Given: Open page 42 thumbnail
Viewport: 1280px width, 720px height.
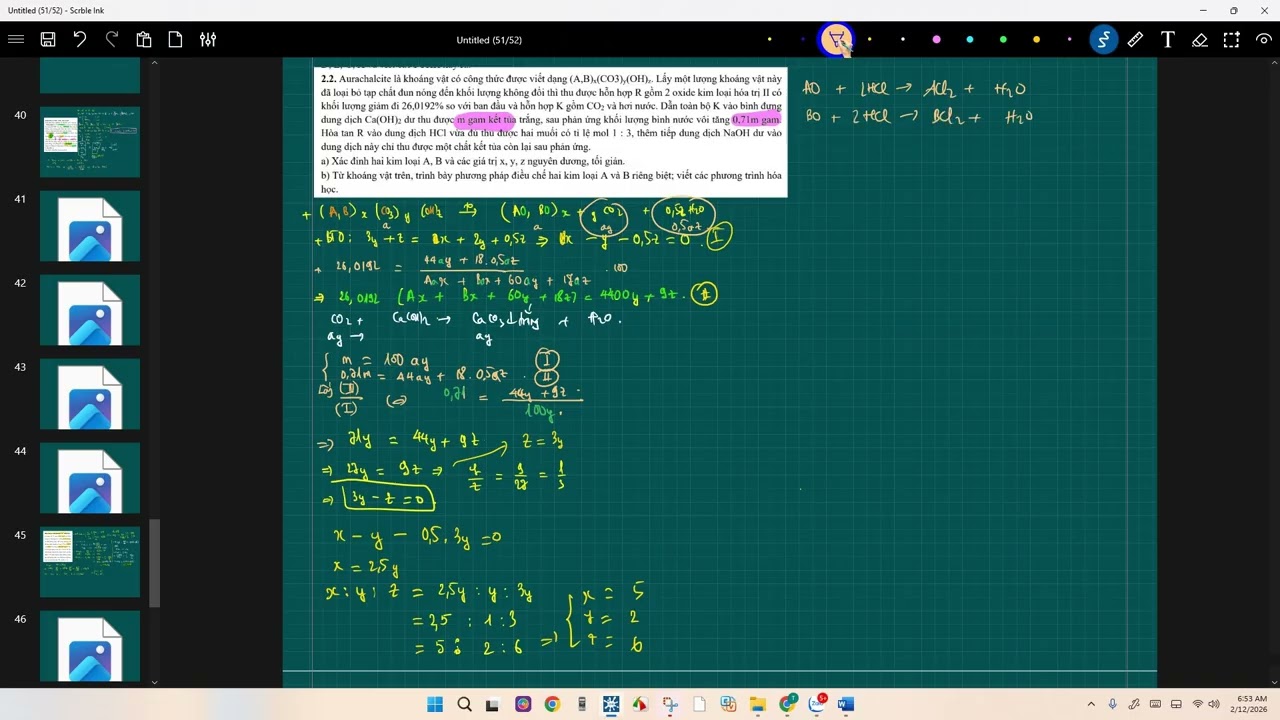Looking at the screenshot, I should point(90,310).
